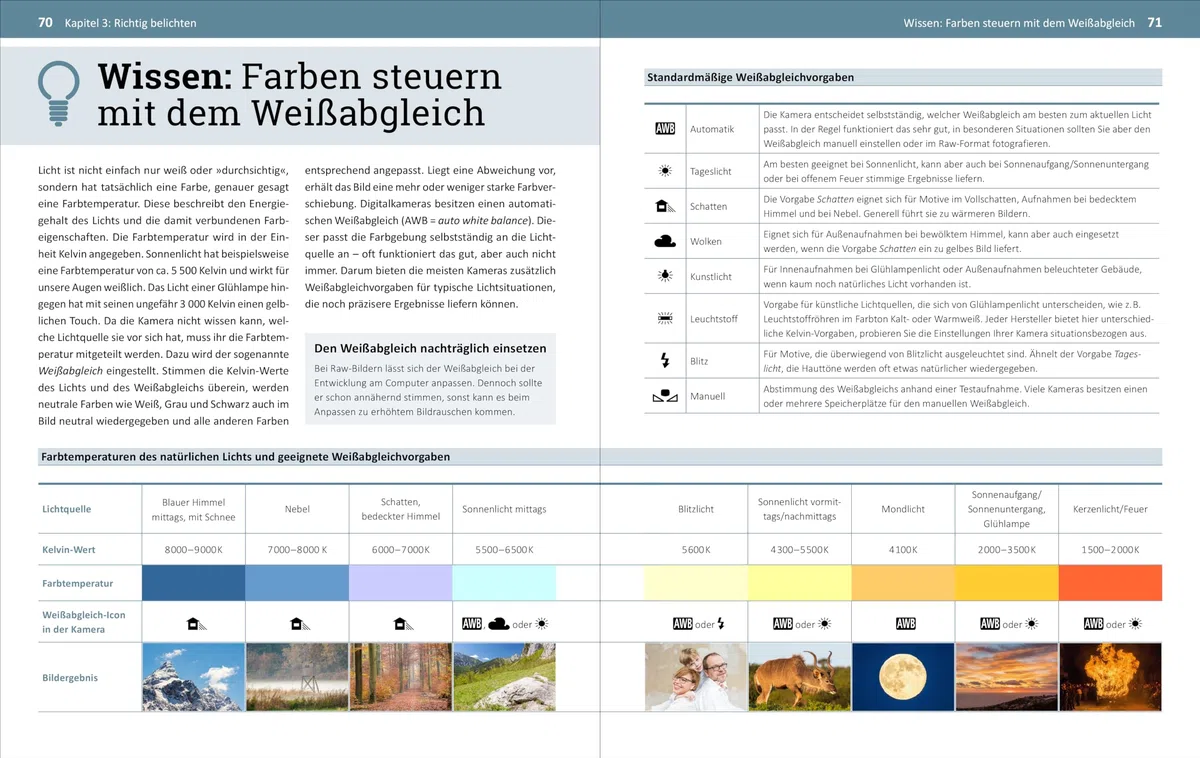Image resolution: width=1200 pixels, height=758 pixels.
Task: Click AWB icon in the Sonnenaufgang/Sonnenuntergang column
Action: [990, 624]
